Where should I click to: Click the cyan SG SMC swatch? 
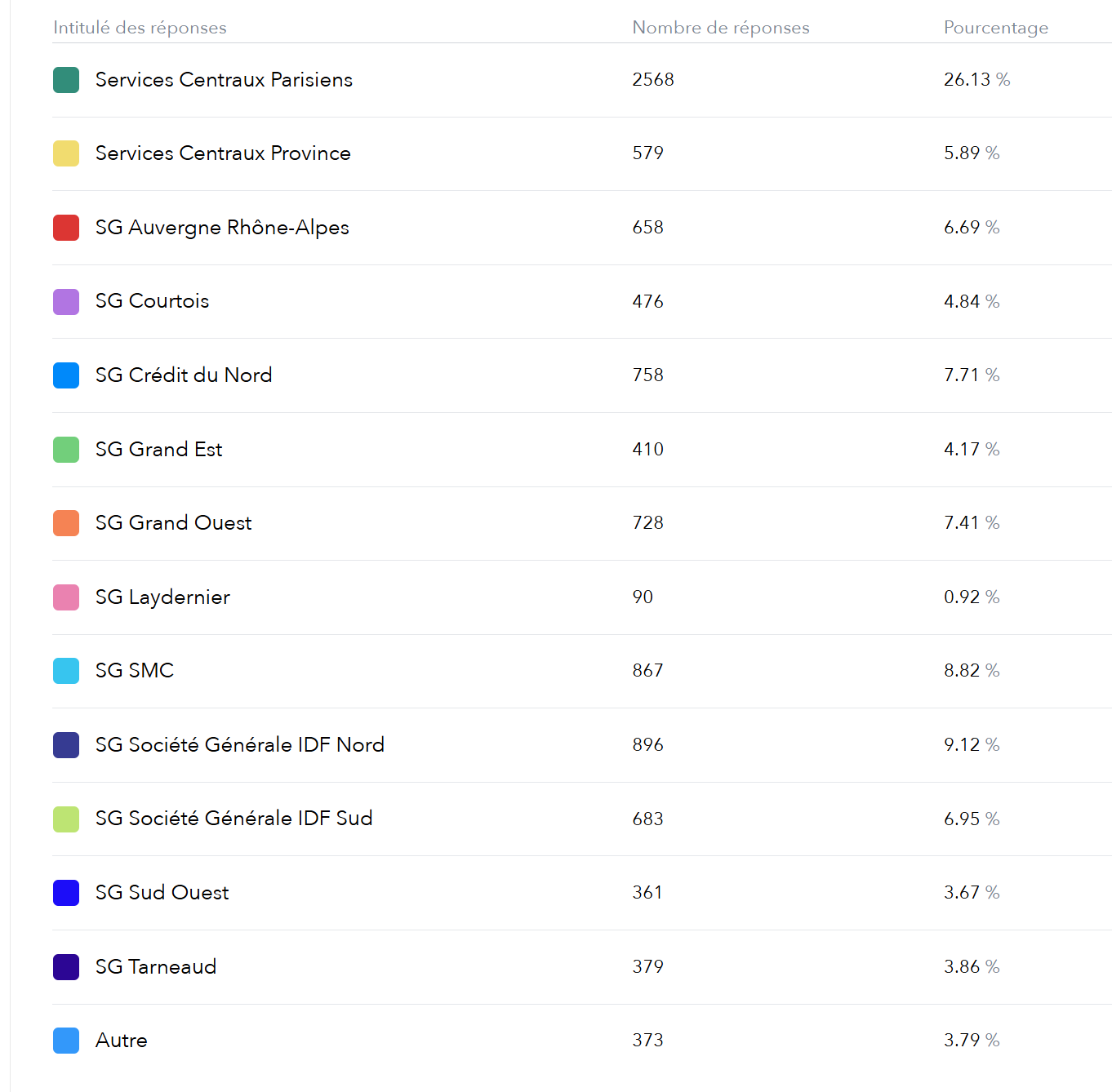pyautogui.click(x=66, y=671)
